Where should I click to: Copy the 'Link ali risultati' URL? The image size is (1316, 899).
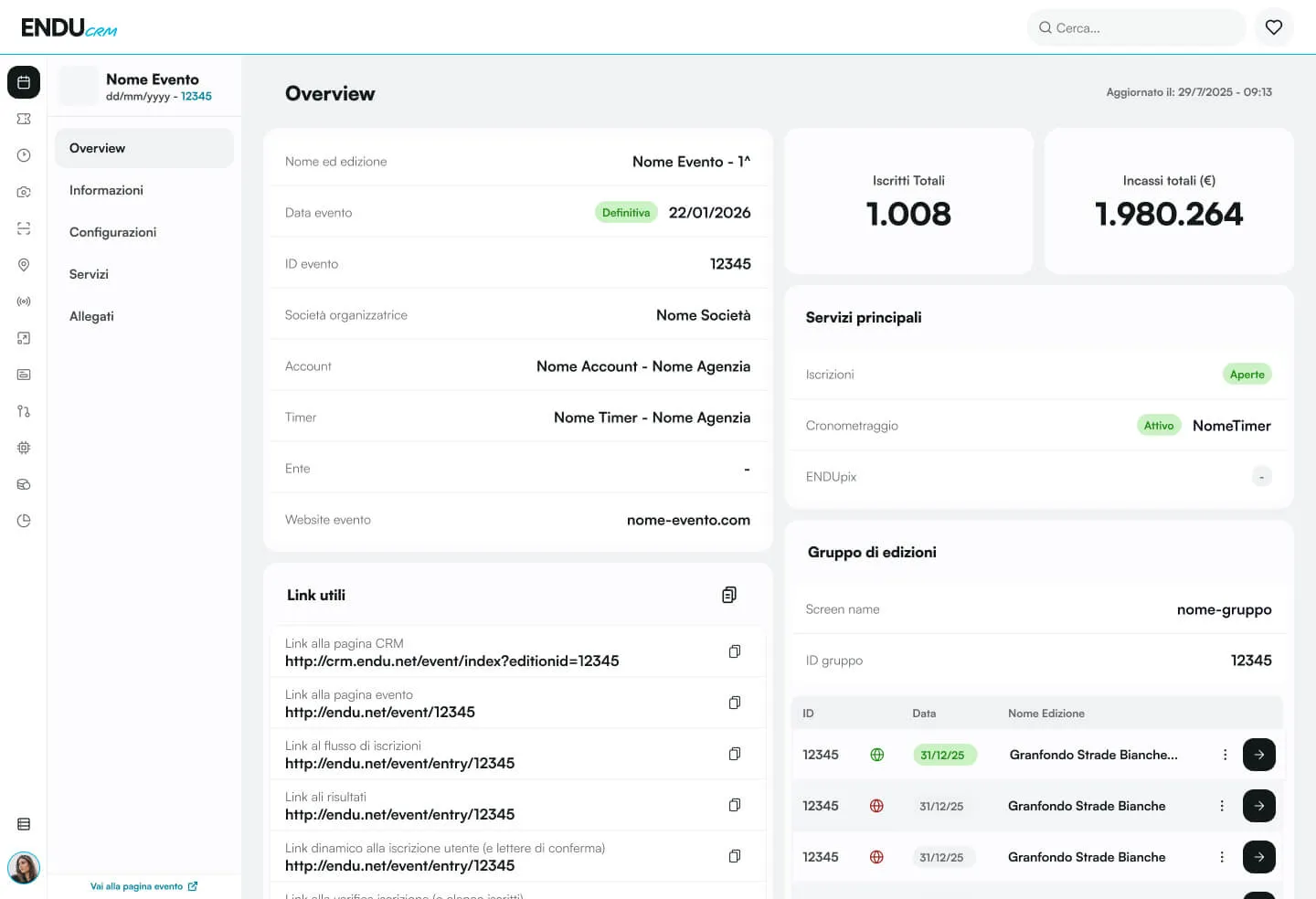coord(734,805)
